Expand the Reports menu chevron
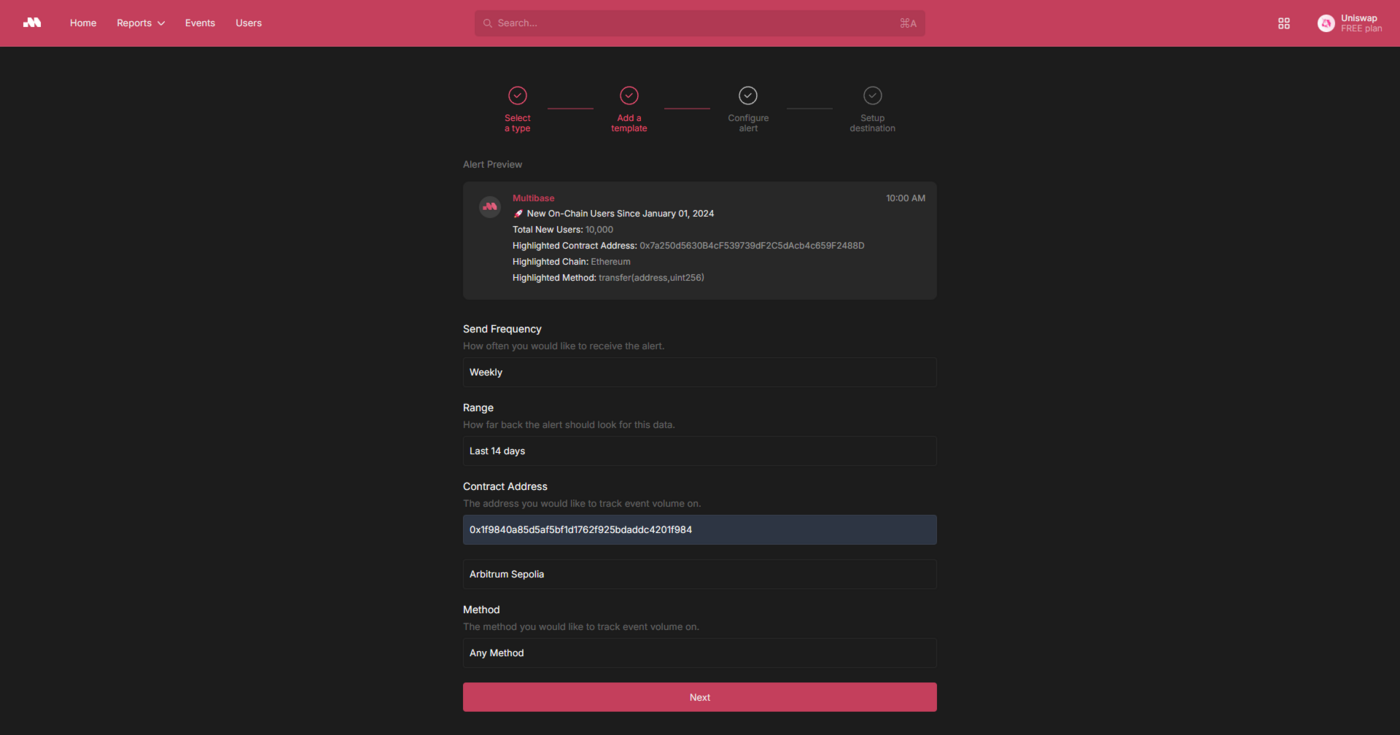1400x735 pixels. tap(161, 23)
